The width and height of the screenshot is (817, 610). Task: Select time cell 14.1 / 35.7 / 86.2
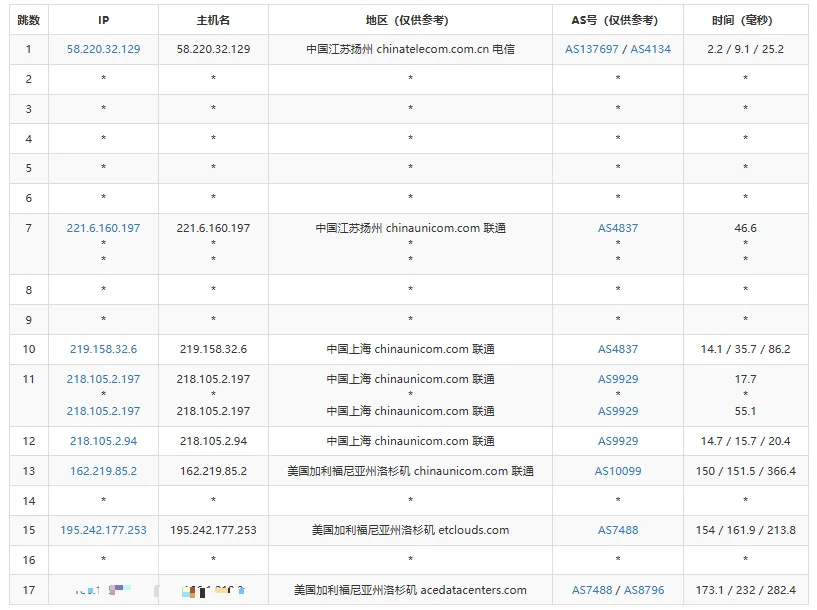coord(745,349)
